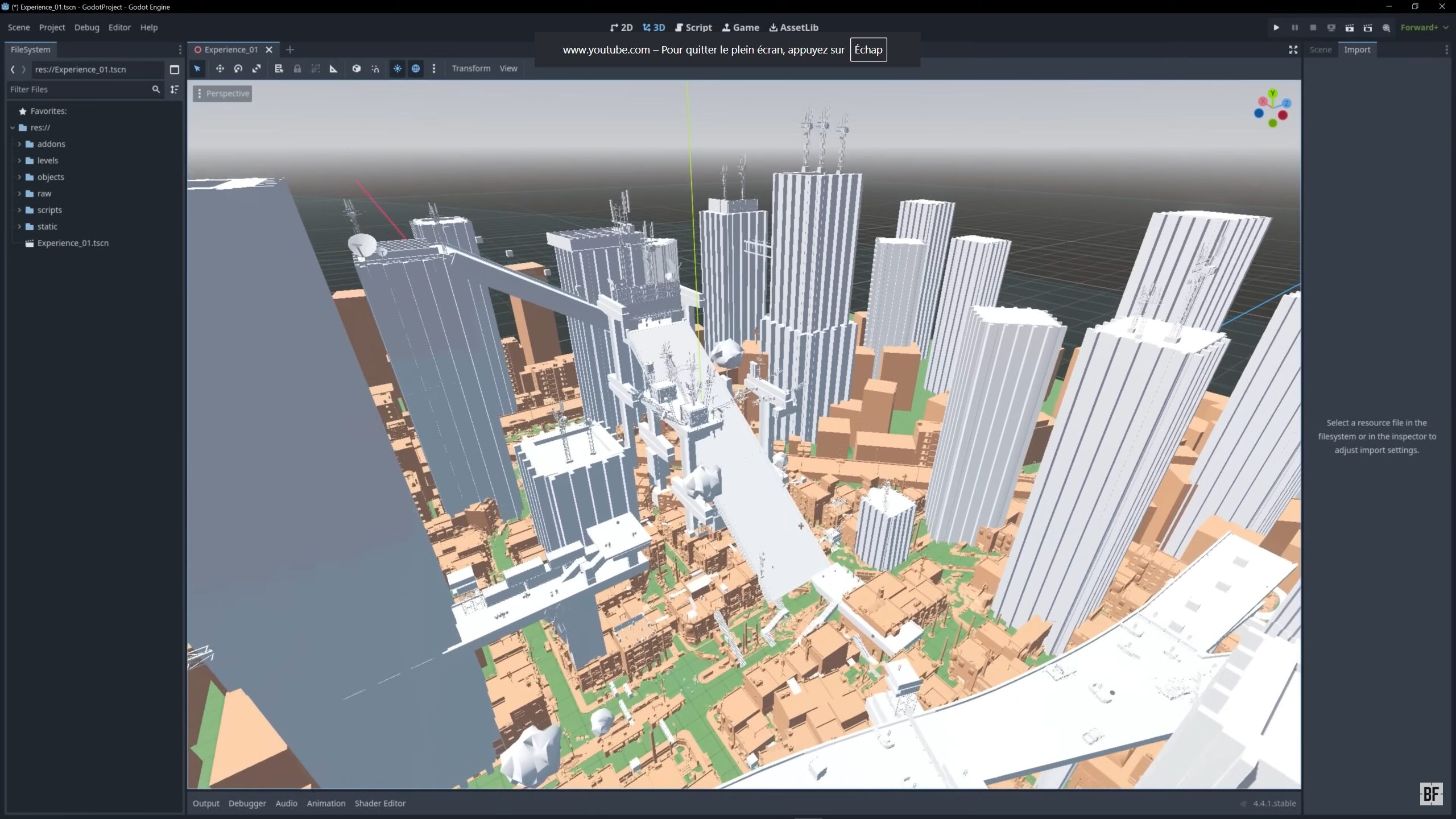Run the current scene clapperboard icon

coord(1349,27)
